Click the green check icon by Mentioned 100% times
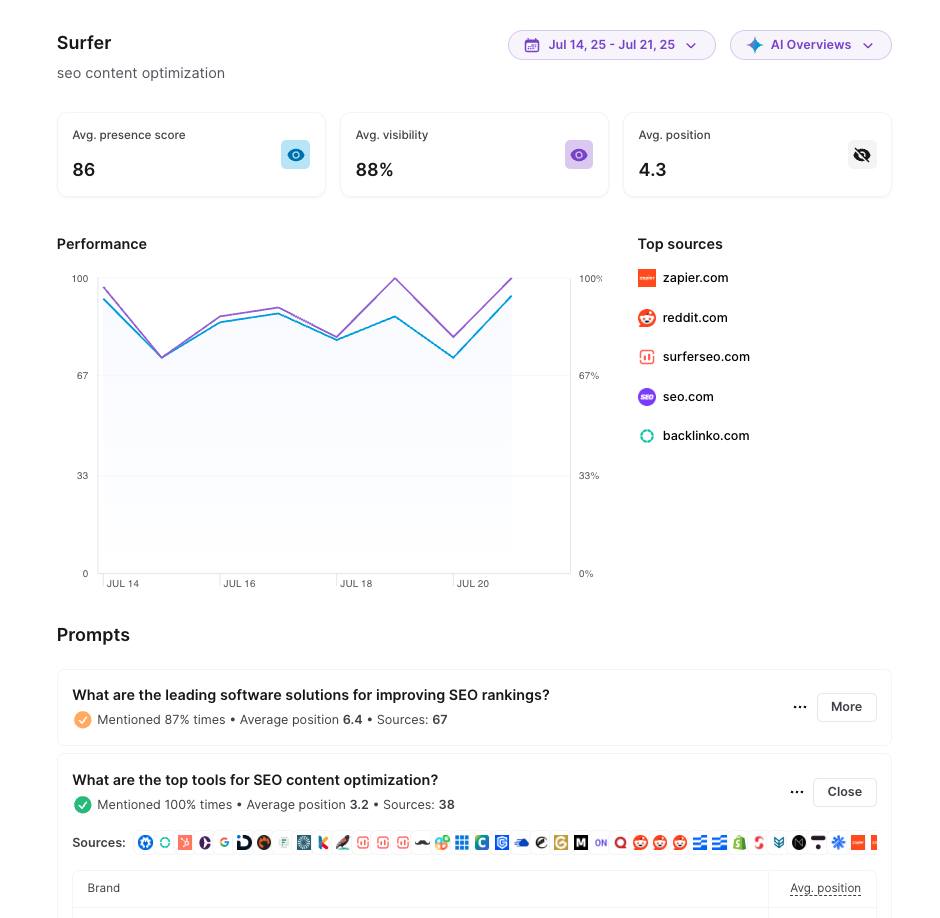Viewport: 940px width, 918px height. point(82,805)
